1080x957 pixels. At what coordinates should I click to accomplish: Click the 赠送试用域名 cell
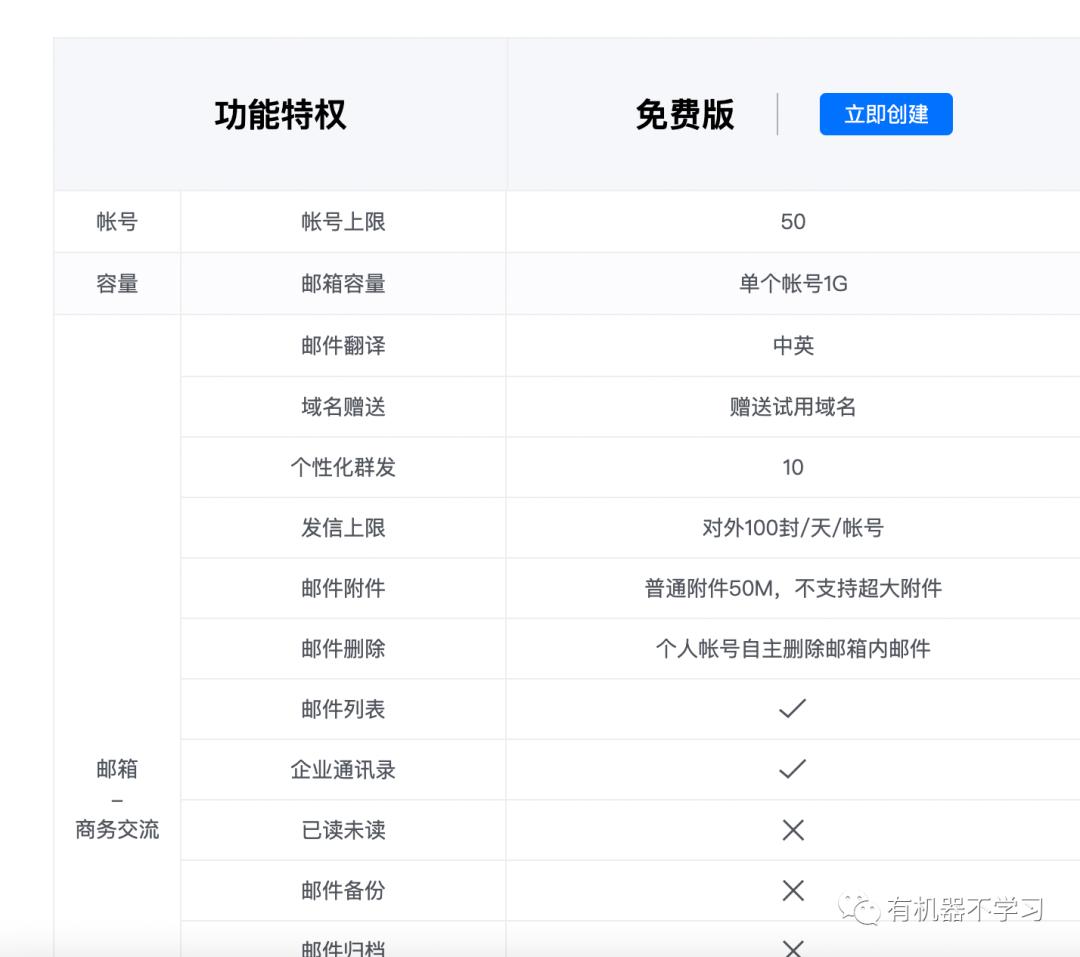tap(792, 406)
